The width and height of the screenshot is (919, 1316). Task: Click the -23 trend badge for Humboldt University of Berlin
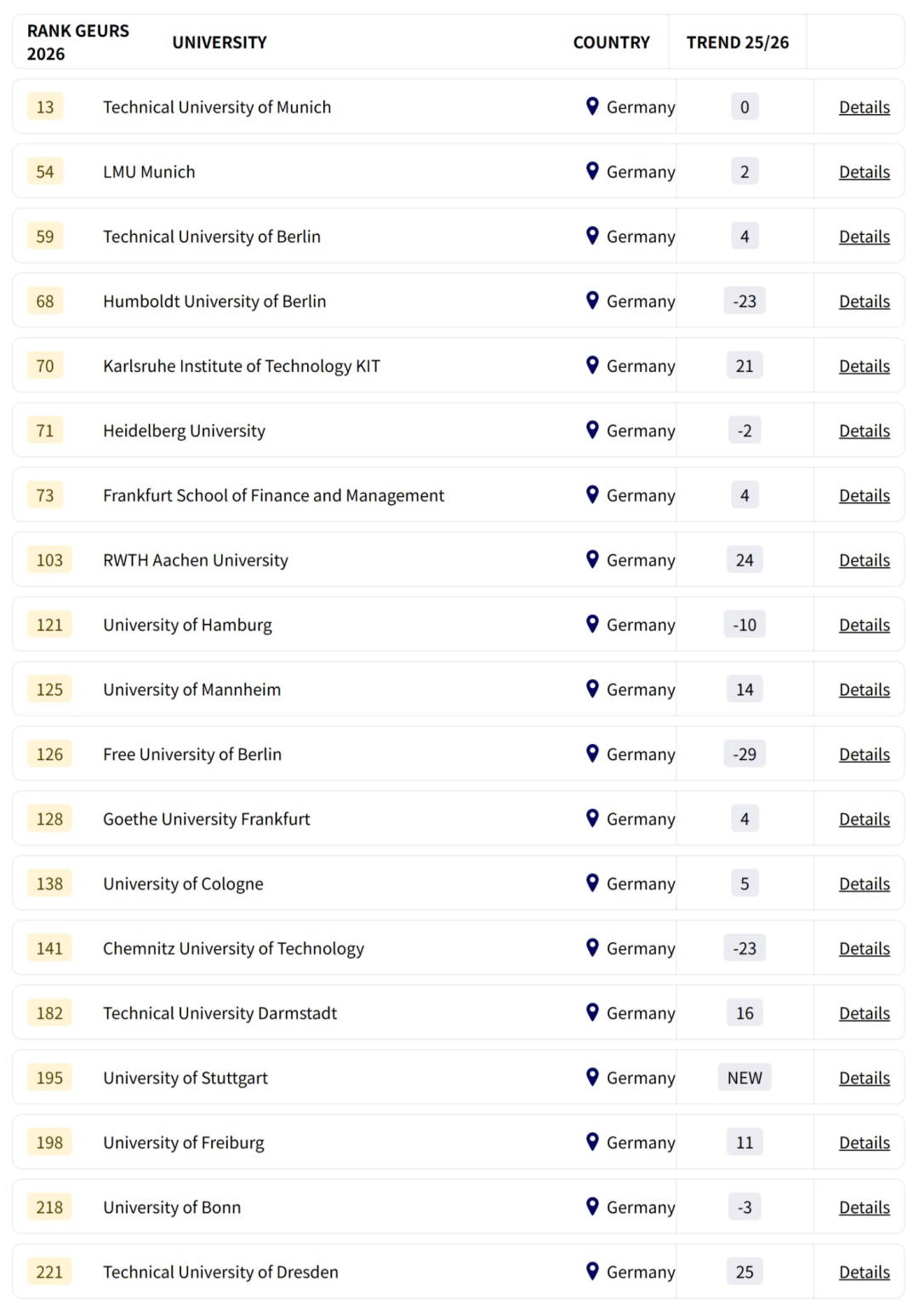[744, 300]
